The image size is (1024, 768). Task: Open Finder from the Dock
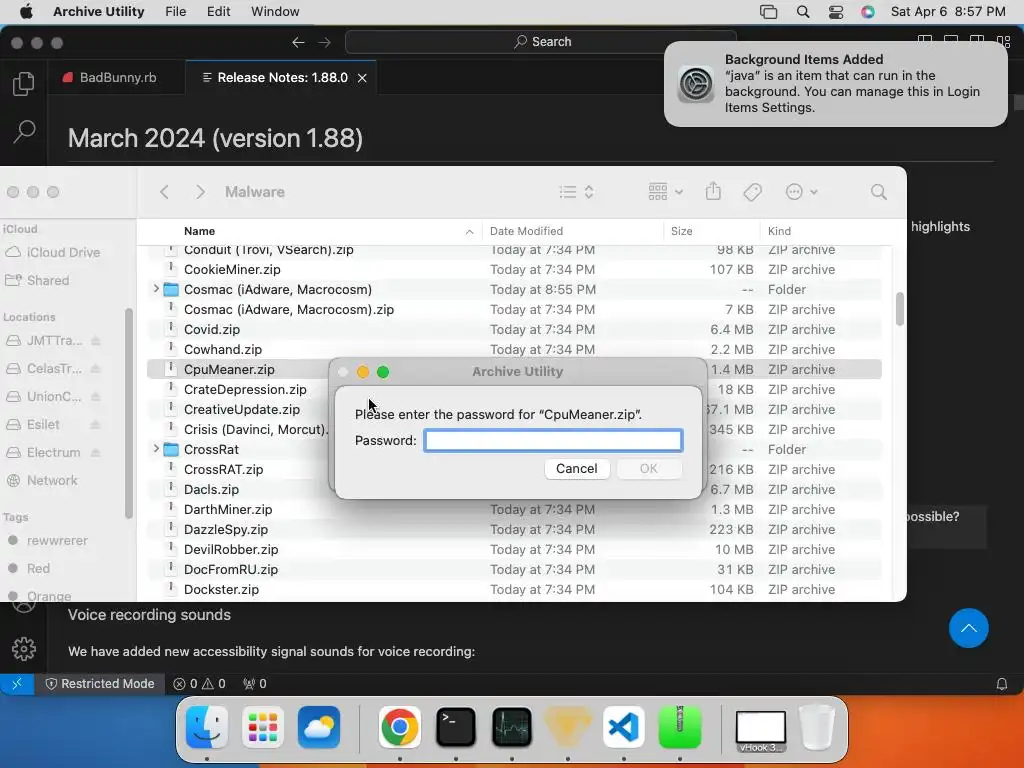207,727
